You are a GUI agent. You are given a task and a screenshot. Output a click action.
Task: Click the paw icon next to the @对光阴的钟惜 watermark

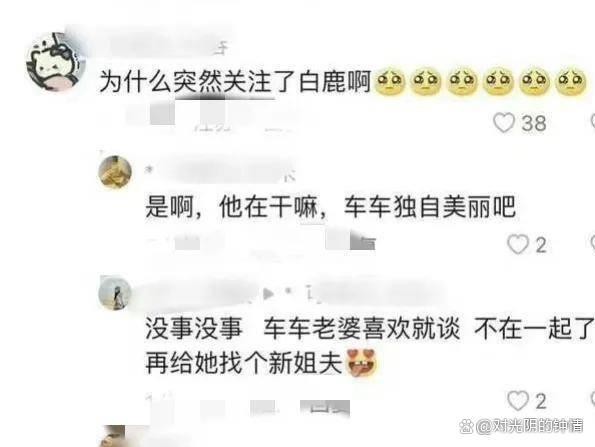pos(466,427)
